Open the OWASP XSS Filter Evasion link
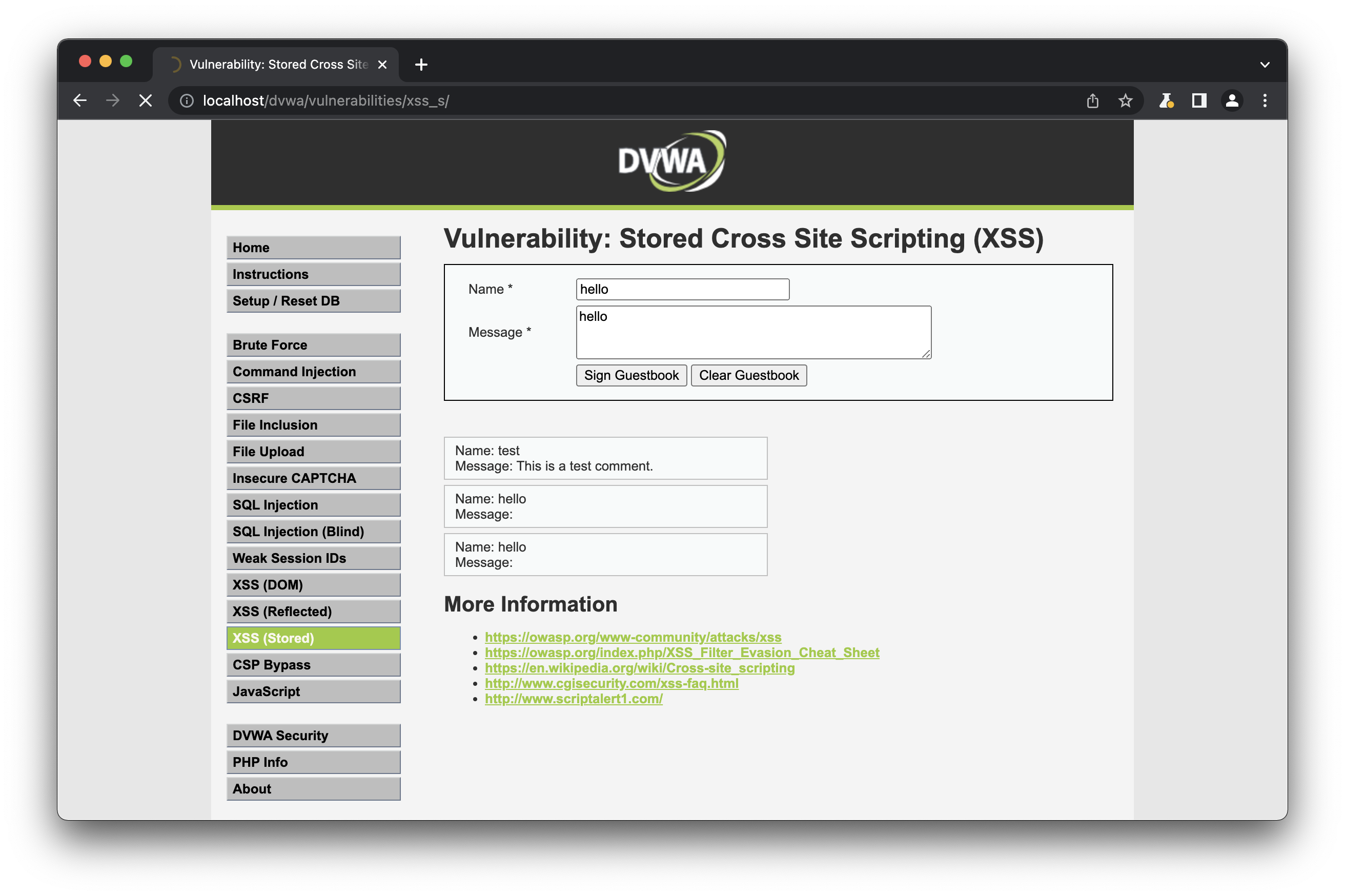The height and width of the screenshot is (896, 1345). coord(682,652)
